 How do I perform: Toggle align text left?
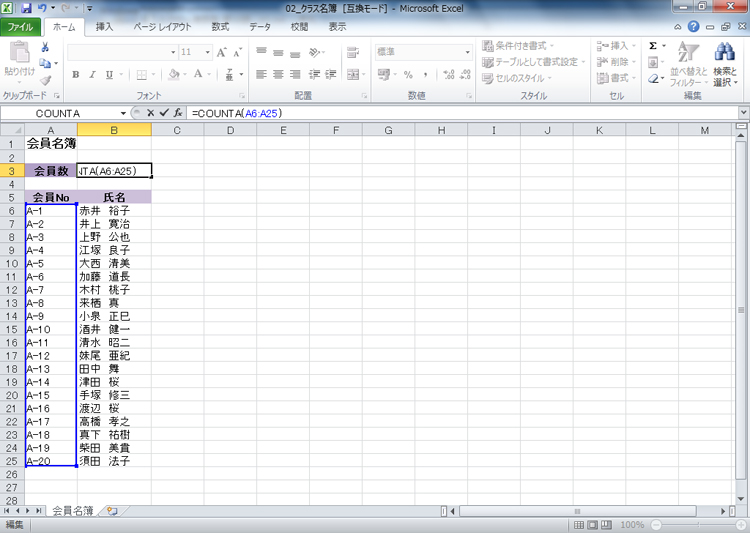(261, 74)
